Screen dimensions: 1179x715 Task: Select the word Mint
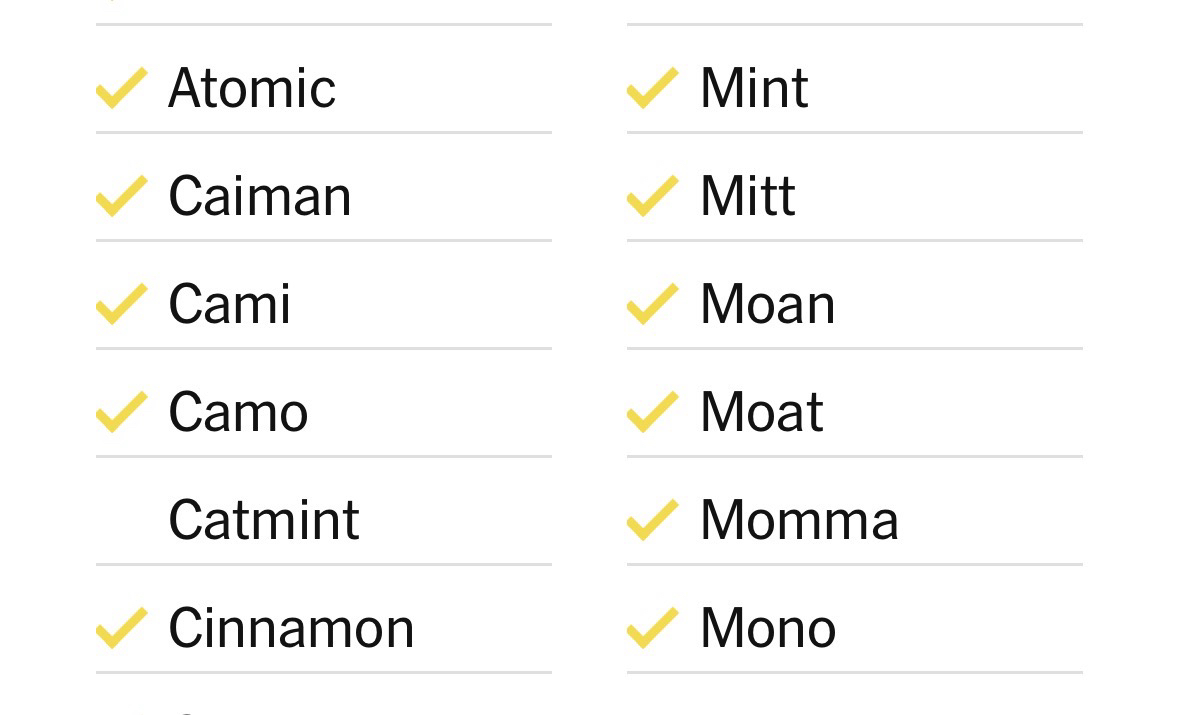click(x=754, y=88)
